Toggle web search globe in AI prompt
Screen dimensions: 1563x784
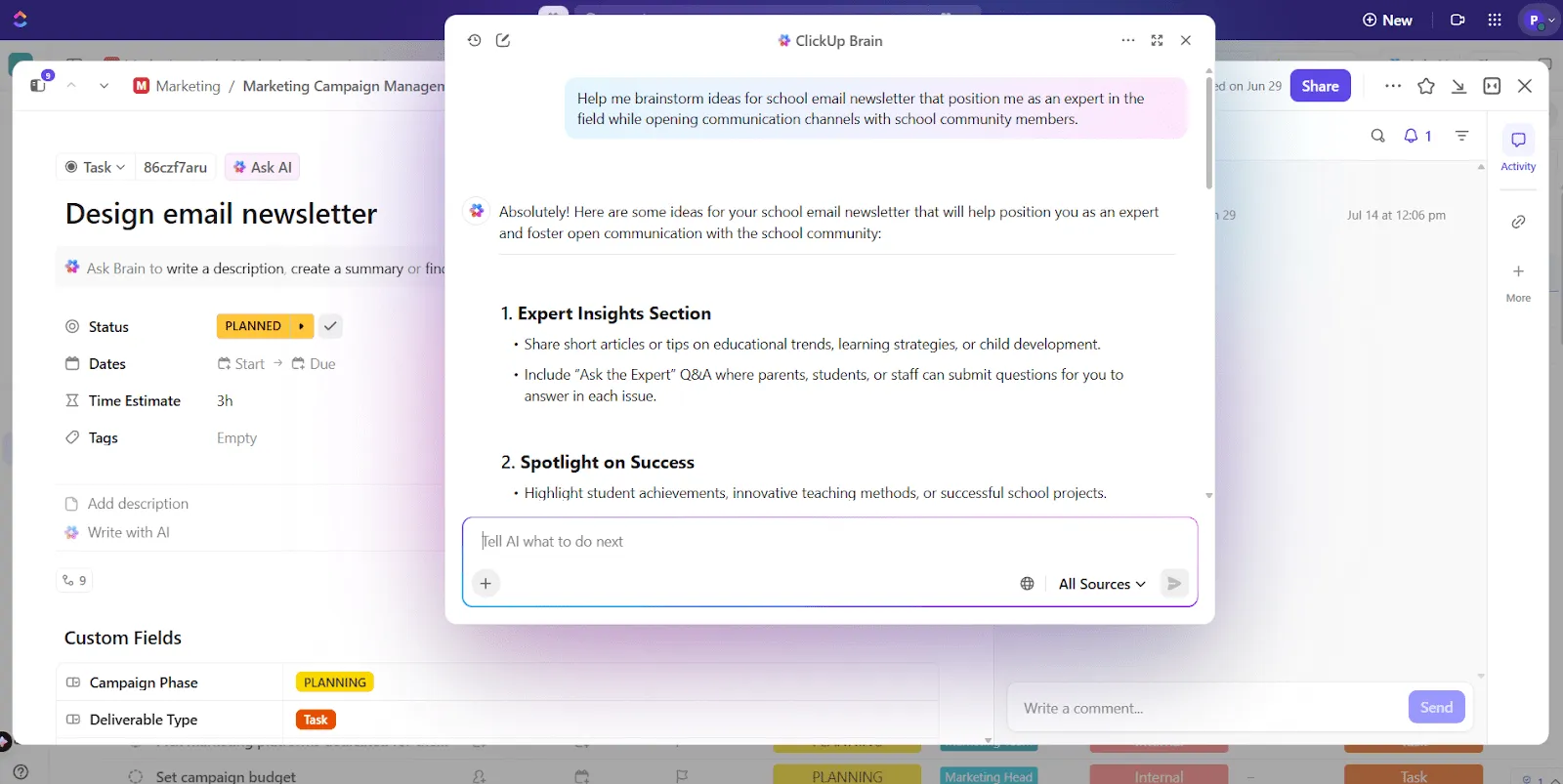tap(1027, 584)
